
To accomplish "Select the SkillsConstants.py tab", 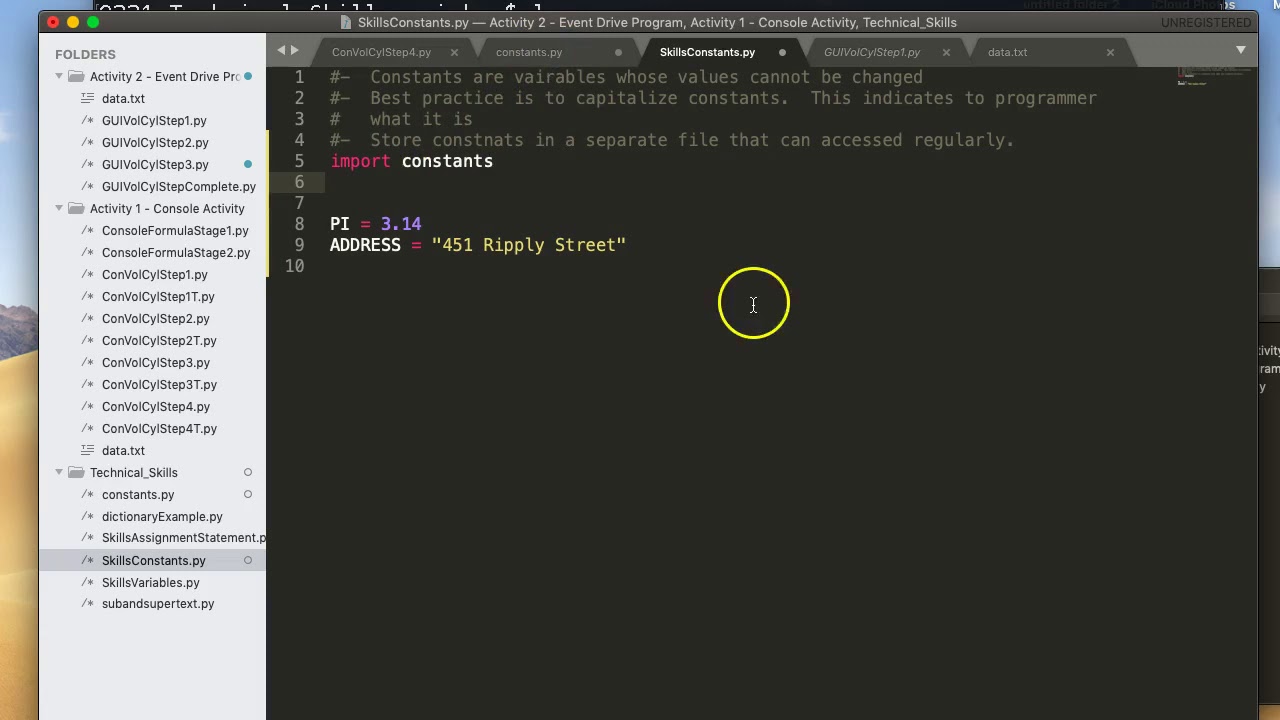I will tap(707, 52).
